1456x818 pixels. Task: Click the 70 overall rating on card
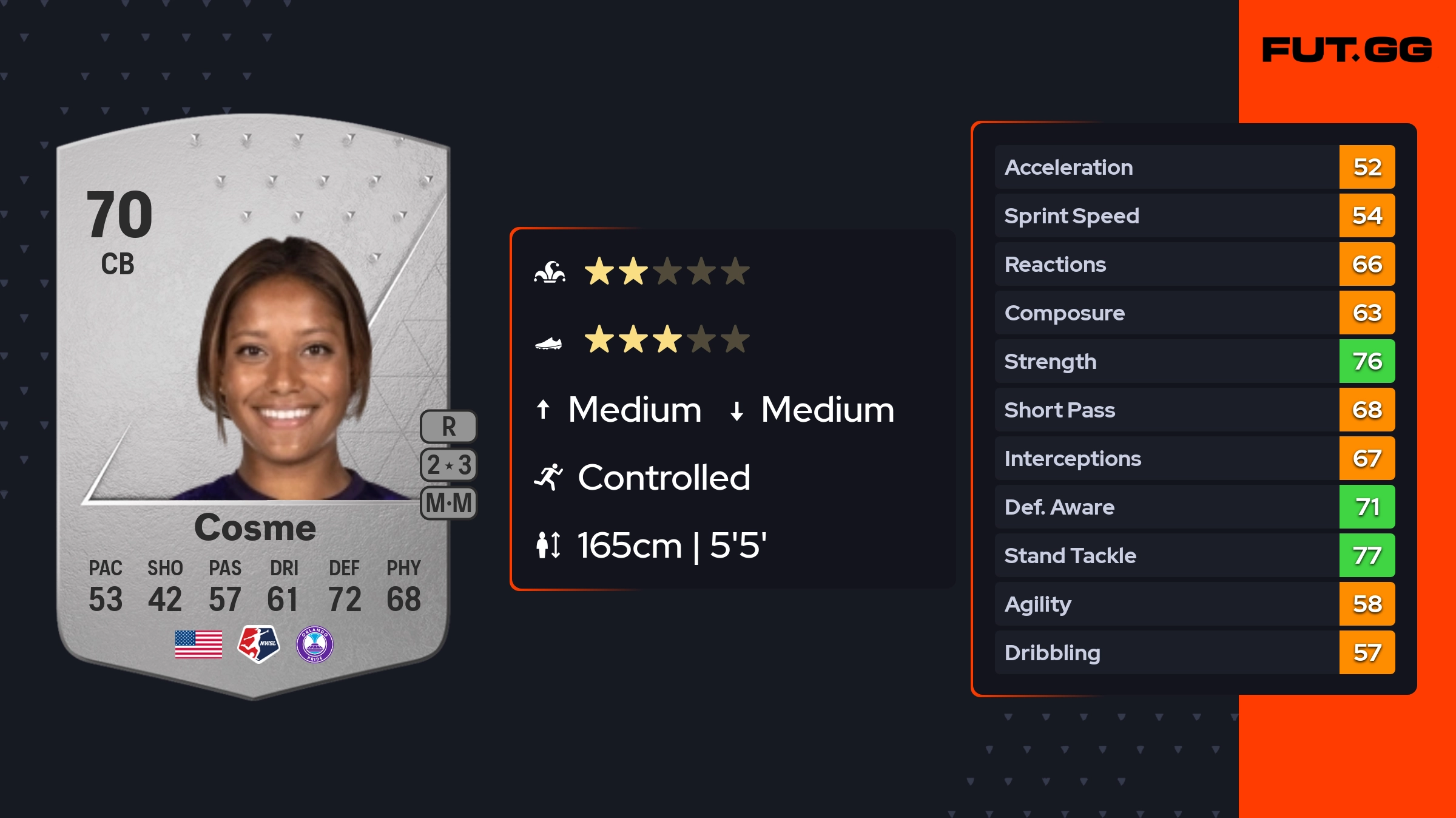click(120, 214)
